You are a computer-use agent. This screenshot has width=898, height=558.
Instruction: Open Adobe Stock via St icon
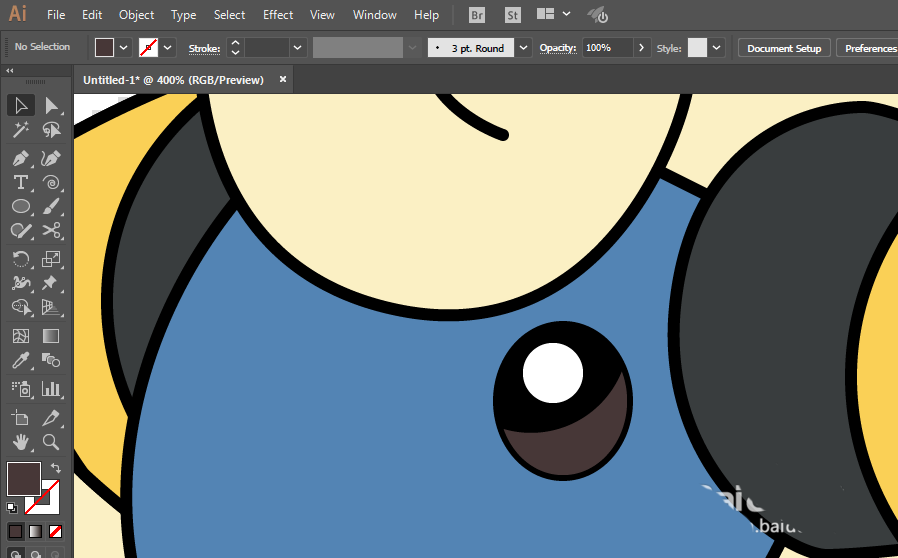[513, 15]
